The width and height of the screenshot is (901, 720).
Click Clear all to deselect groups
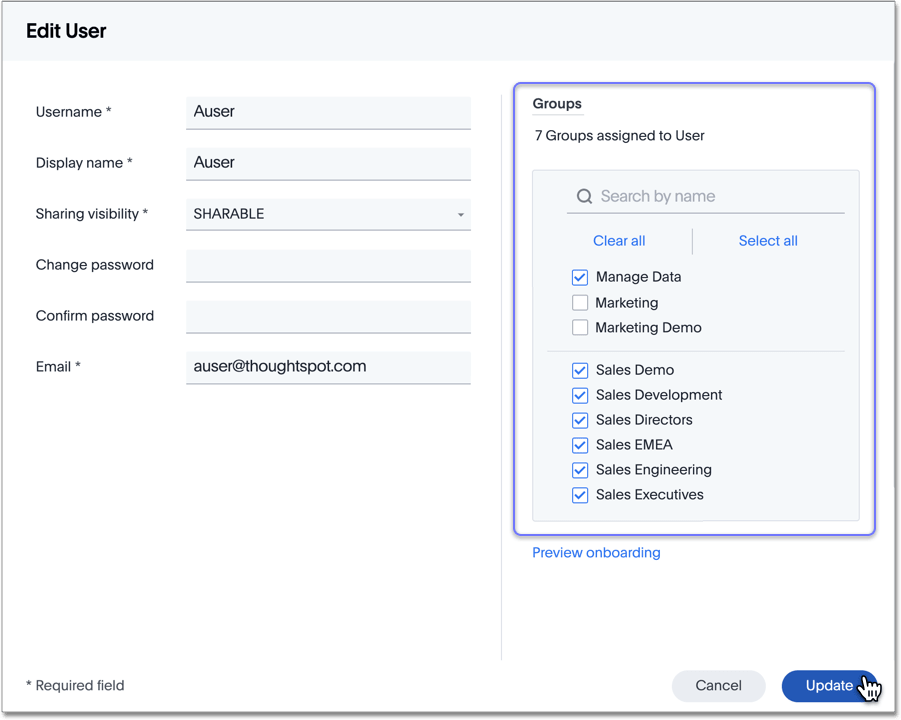618,241
